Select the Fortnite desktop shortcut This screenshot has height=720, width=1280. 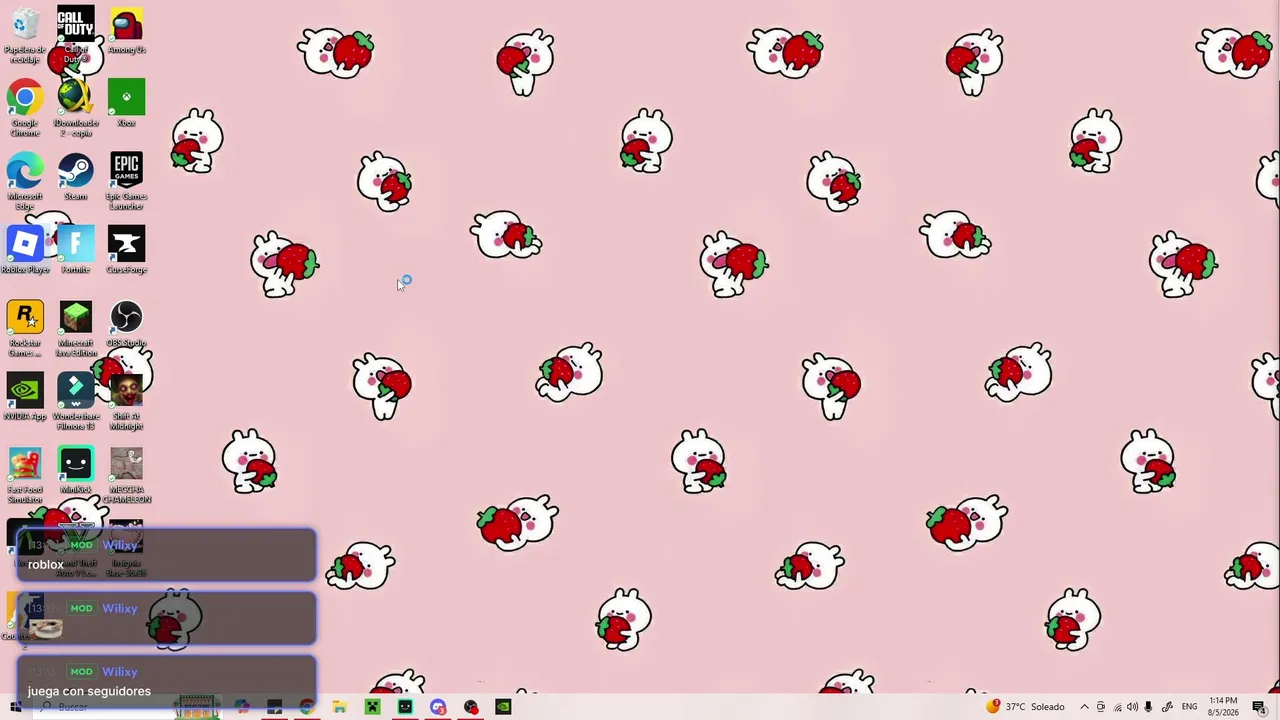76,250
